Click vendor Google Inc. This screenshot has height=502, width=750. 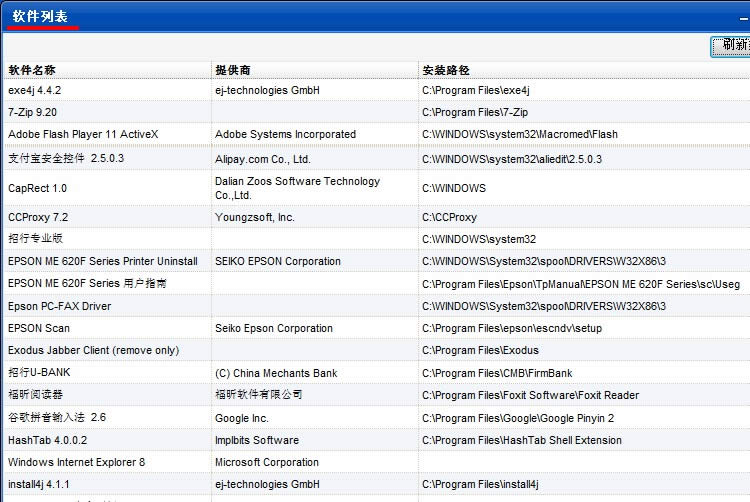[x=242, y=418]
